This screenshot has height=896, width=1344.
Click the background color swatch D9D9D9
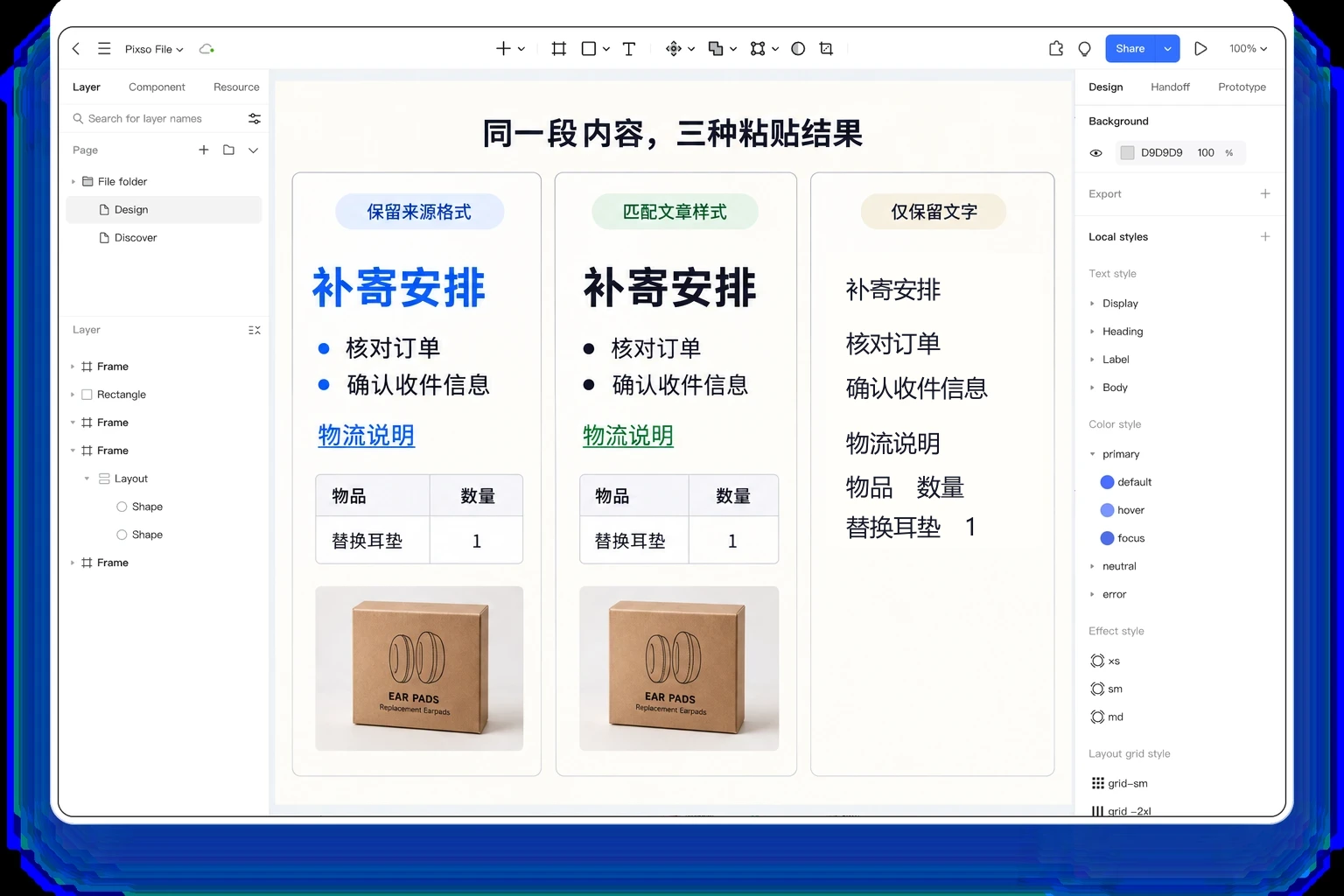(x=1127, y=153)
